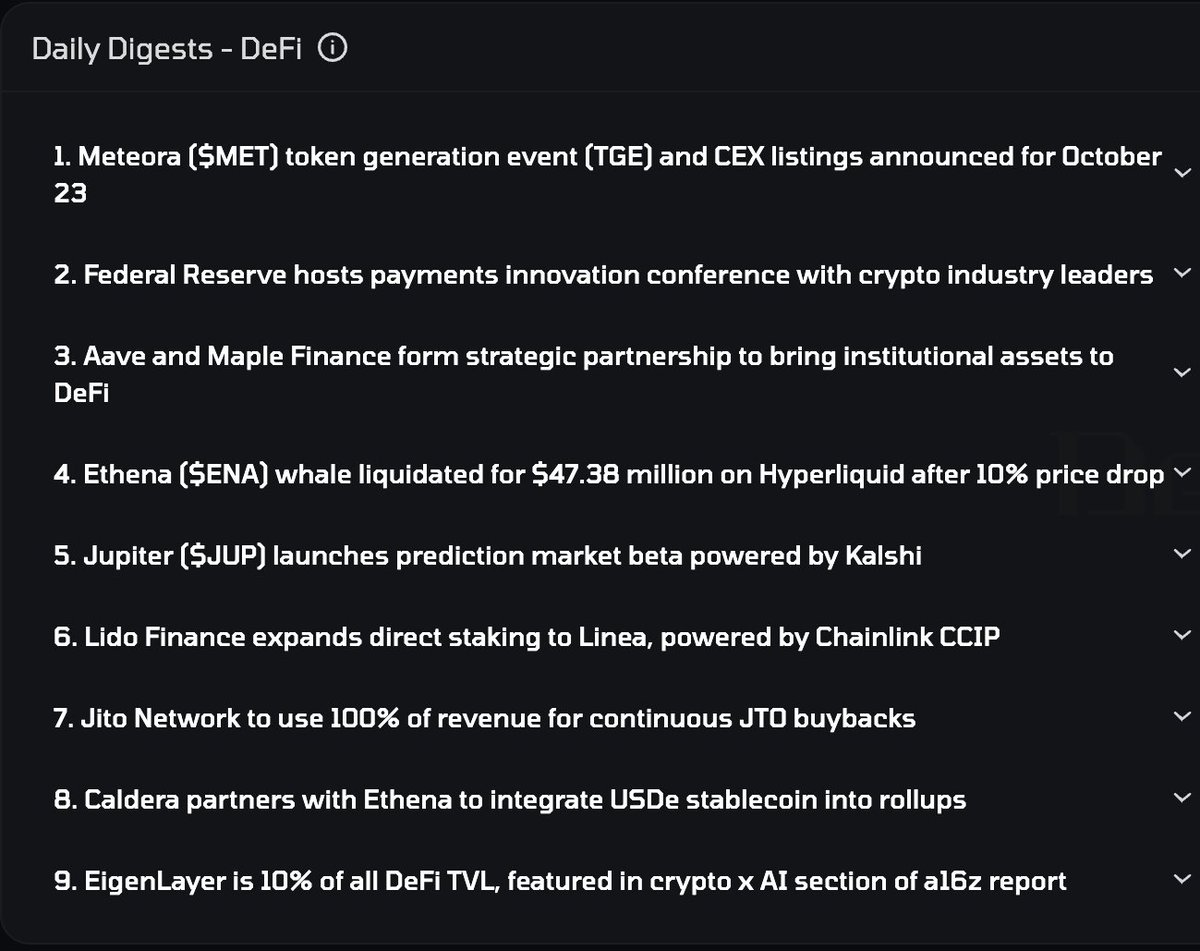Expand the Ethena whale liquidation chevron
Viewport: 1200px width, 951px height.
pos(1182,473)
